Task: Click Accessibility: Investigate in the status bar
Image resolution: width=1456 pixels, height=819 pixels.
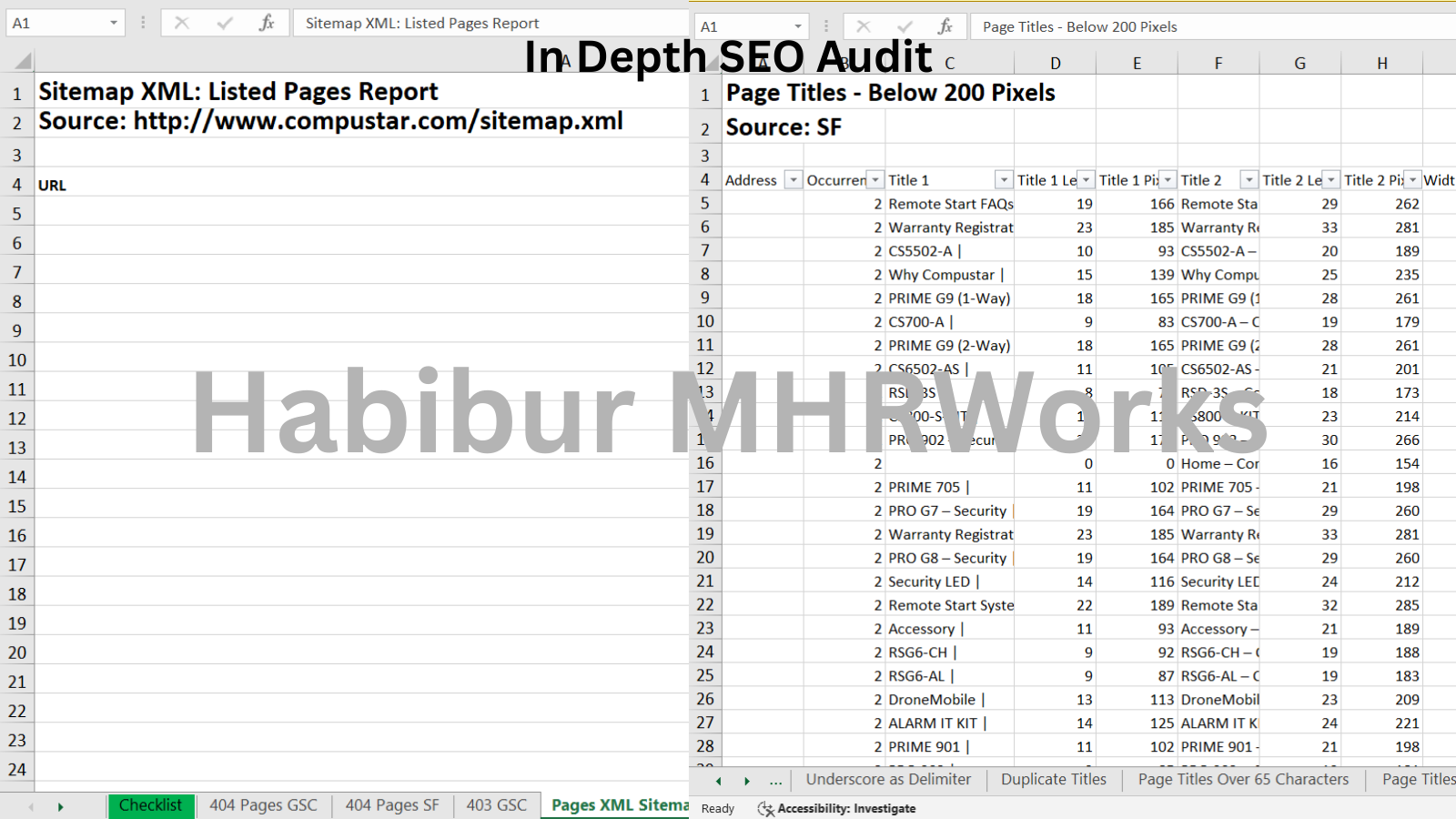Action: [x=846, y=808]
